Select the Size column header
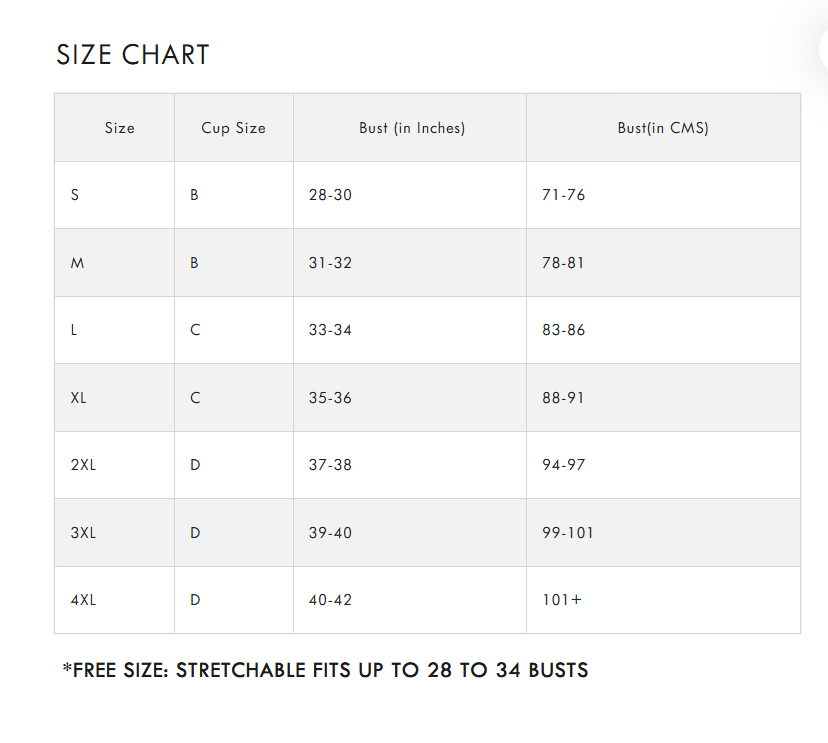The image size is (828, 743). click(119, 128)
